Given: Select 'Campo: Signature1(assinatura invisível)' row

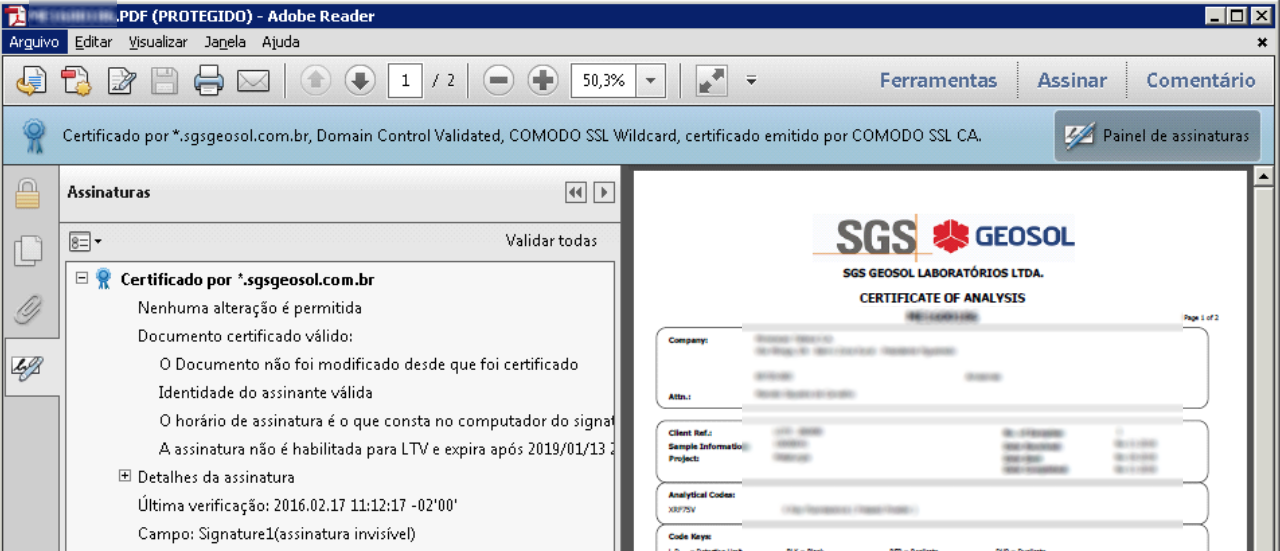Looking at the screenshot, I should tap(276, 534).
